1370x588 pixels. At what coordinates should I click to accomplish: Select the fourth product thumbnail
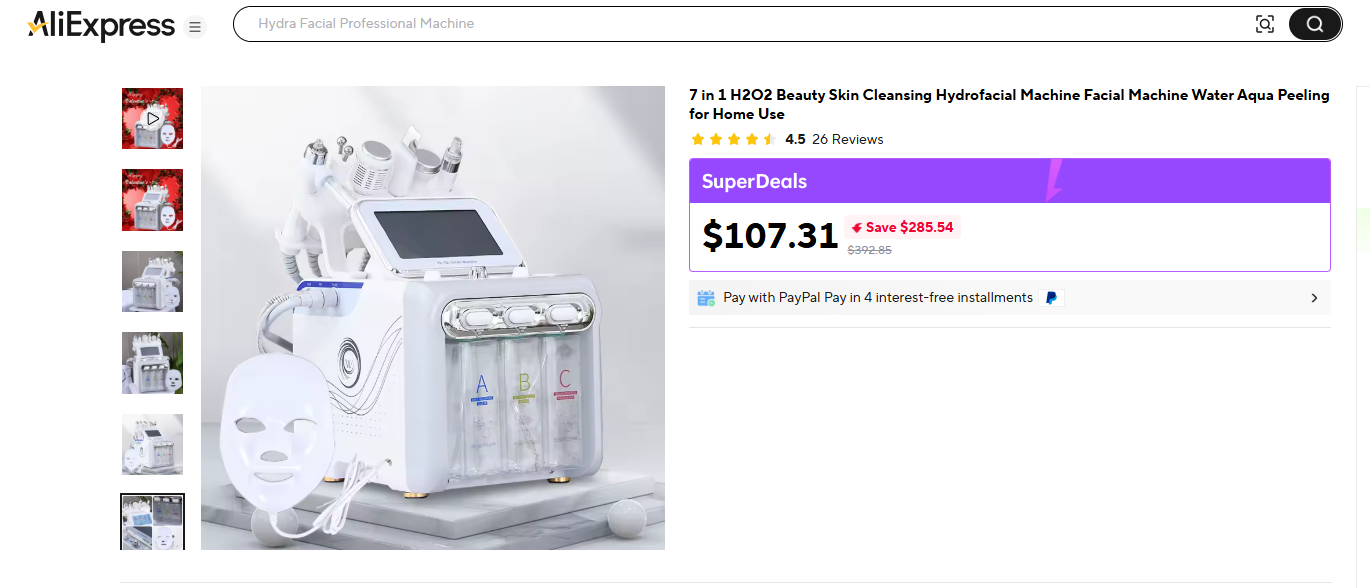click(x=152, y=363)
